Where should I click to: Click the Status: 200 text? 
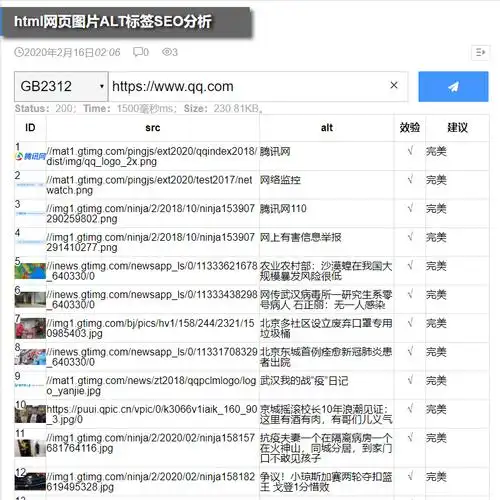click(45, 108)
